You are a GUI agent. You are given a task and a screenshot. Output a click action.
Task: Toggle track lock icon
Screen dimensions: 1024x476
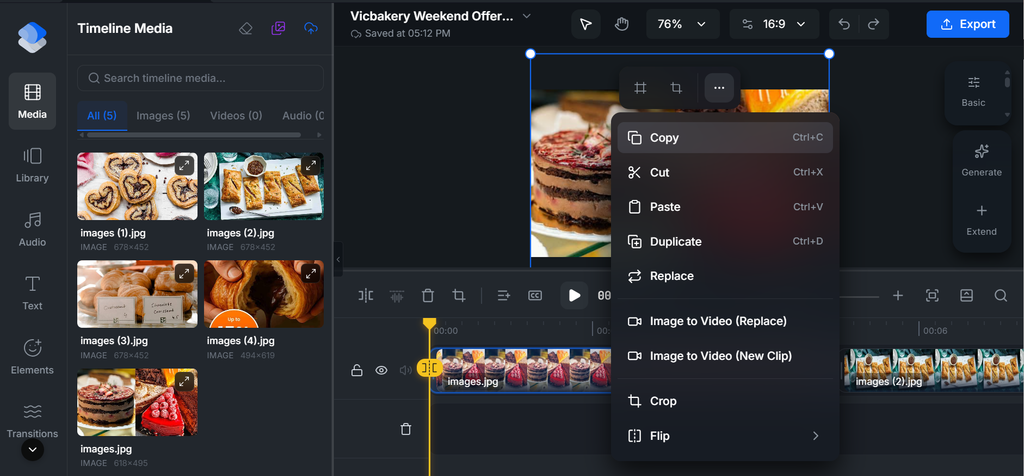[357, 370]
